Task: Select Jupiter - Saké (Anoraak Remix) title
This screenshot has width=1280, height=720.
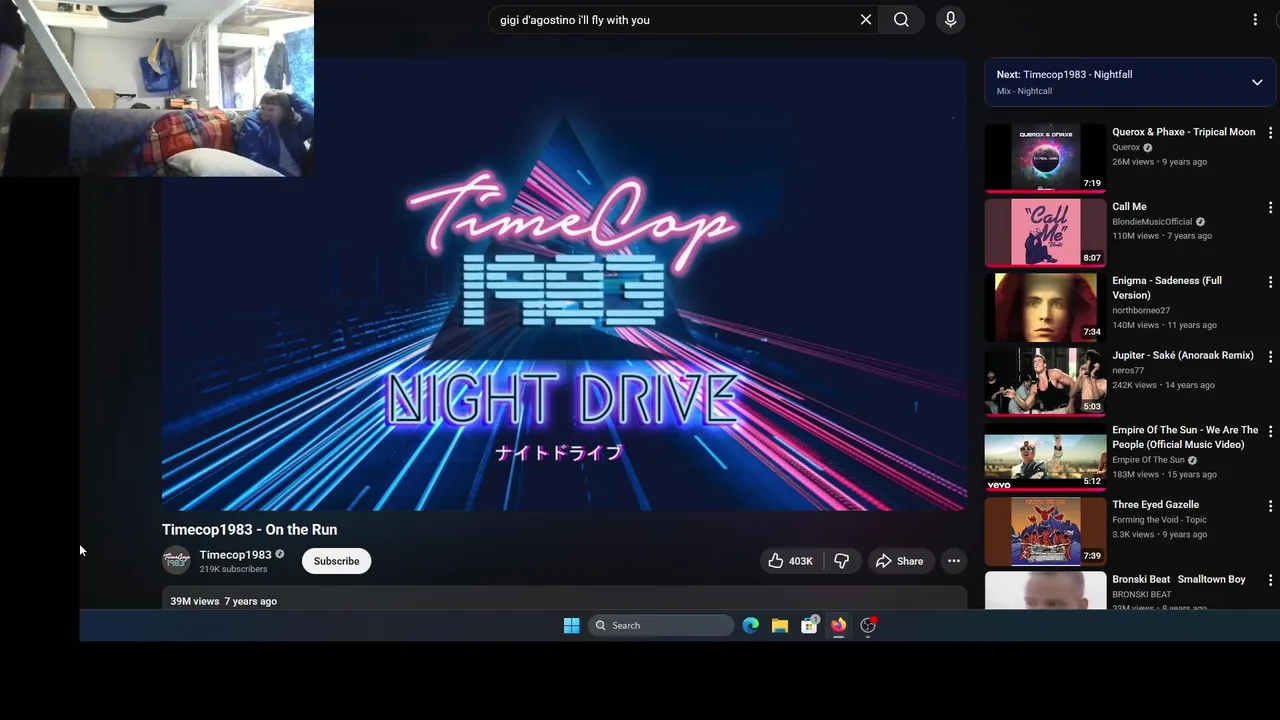Action: 1182,355
